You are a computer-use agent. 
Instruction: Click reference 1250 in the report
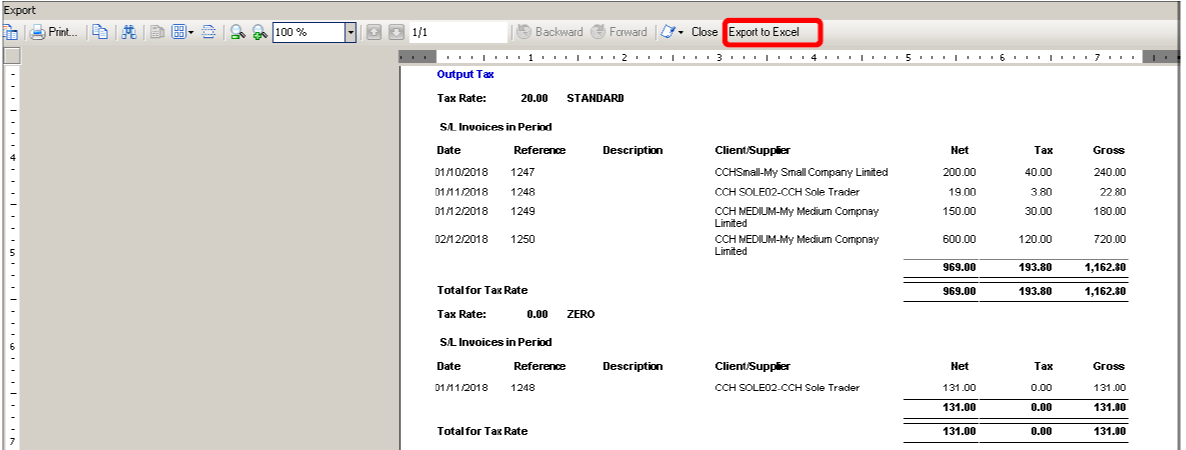tap(523, 239)
